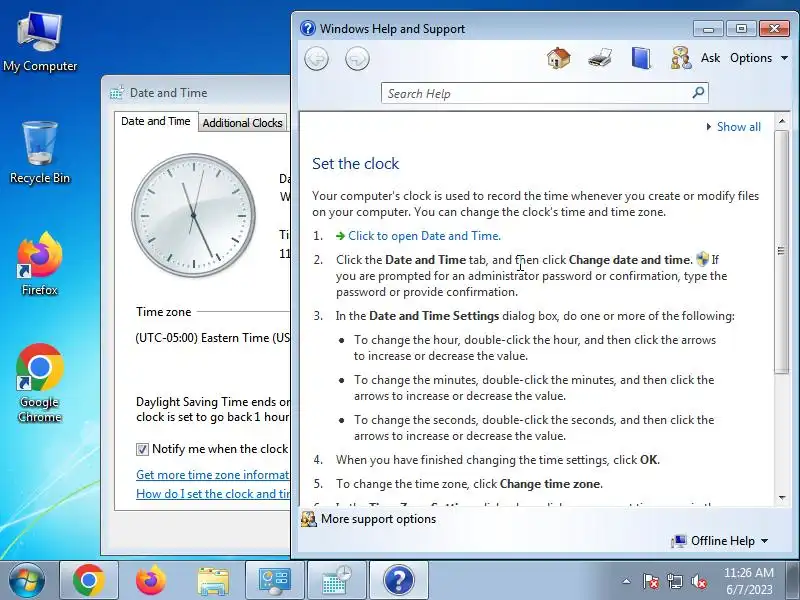Viewport: 800px width, 600px height.
Task: Click the security shield icon in step 2
Action: click(x=703, y=259)
